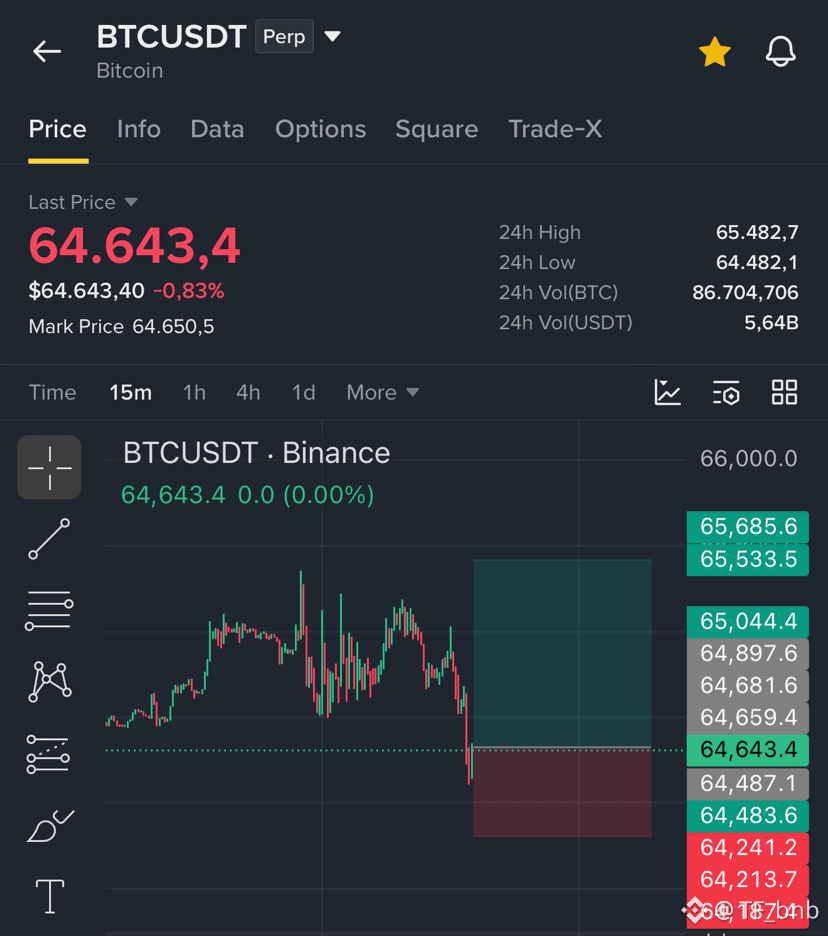Screen dimensions: 828x936
Task: Click the 65,533.5 green price label
Action: coord(747,559)
